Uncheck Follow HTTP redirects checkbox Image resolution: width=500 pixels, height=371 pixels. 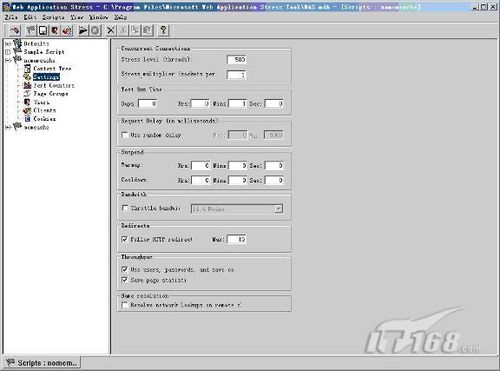(125, 239)
